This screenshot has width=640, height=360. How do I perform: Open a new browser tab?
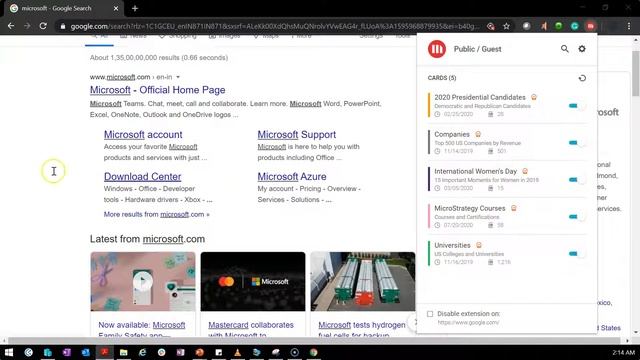coord(135,8)
